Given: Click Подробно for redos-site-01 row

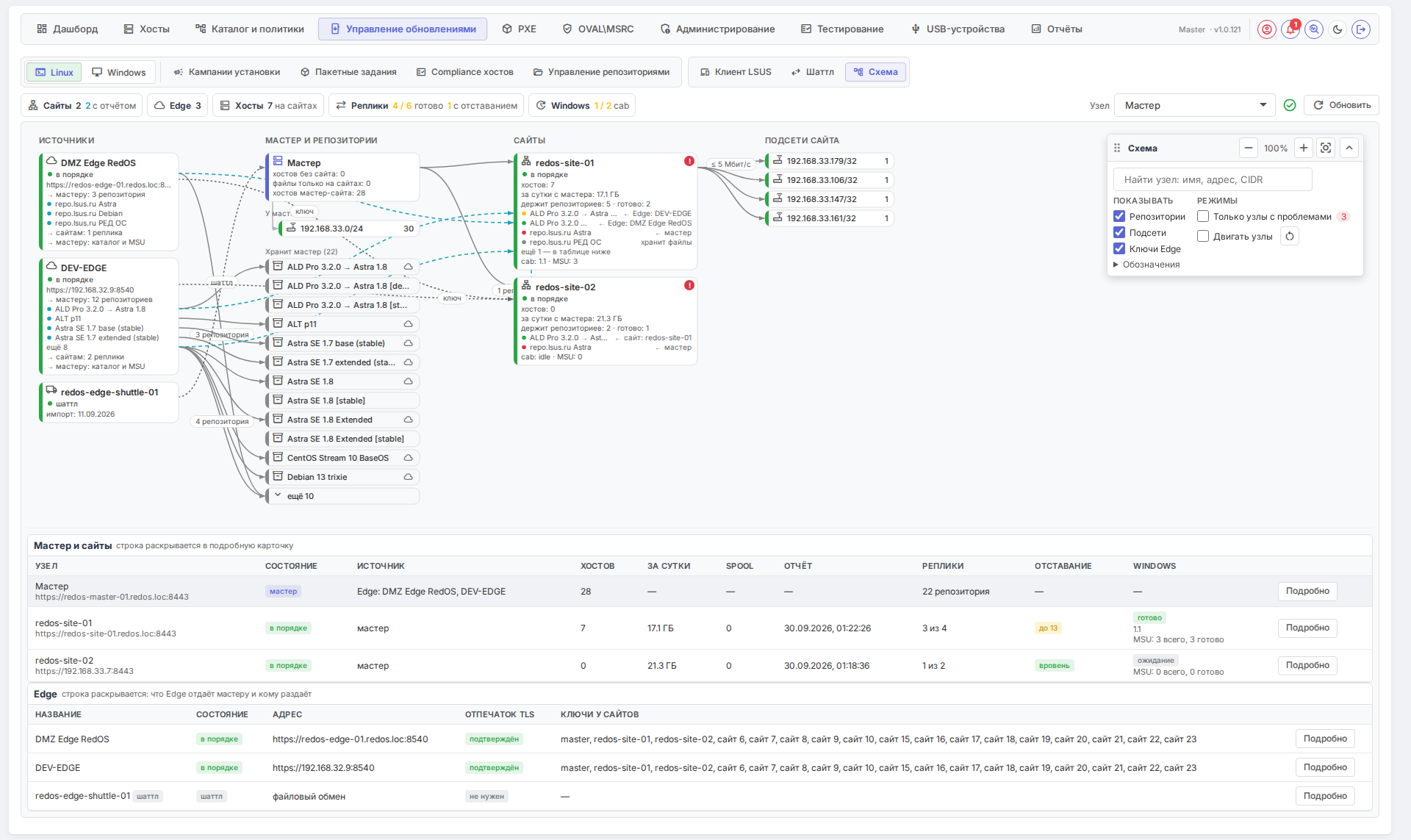Looking at the screenshot, I should 1307,628.
